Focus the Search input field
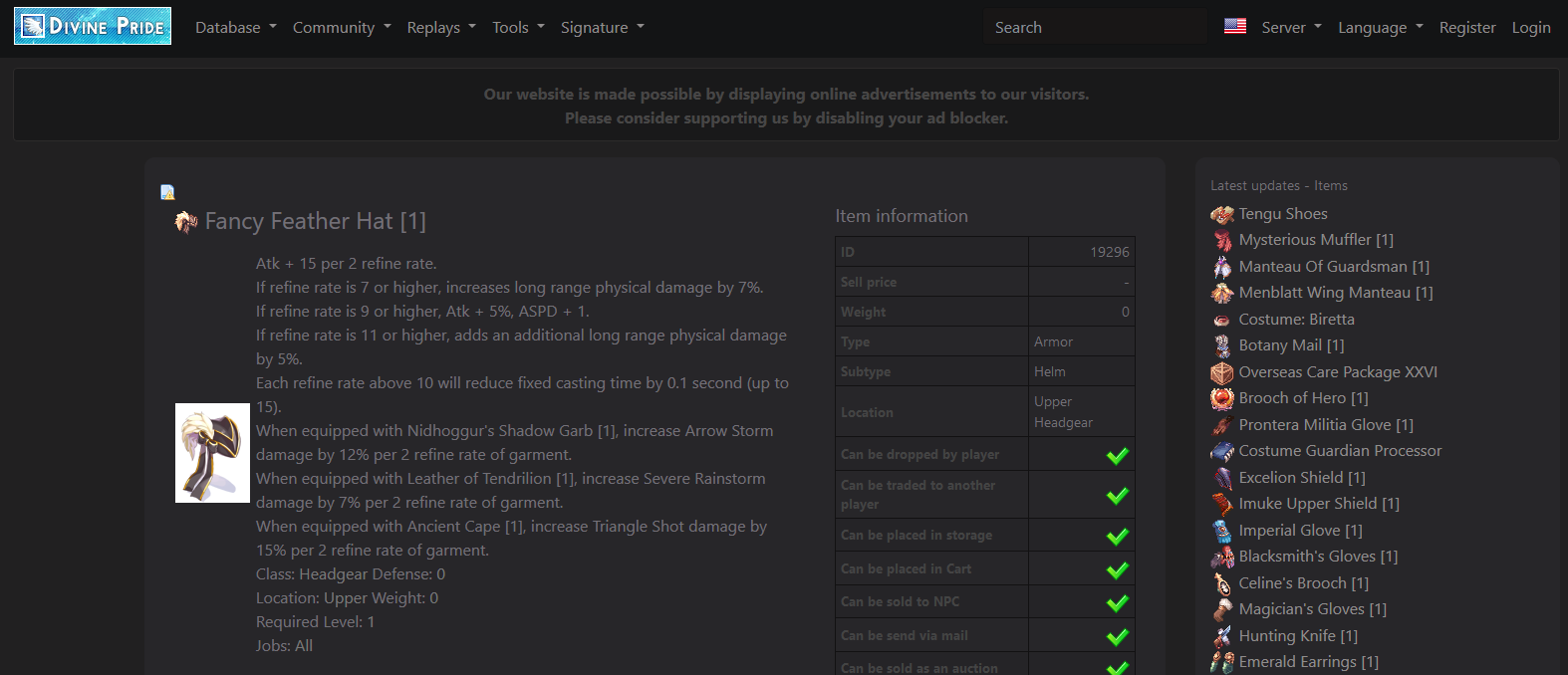 point(1095,27)
